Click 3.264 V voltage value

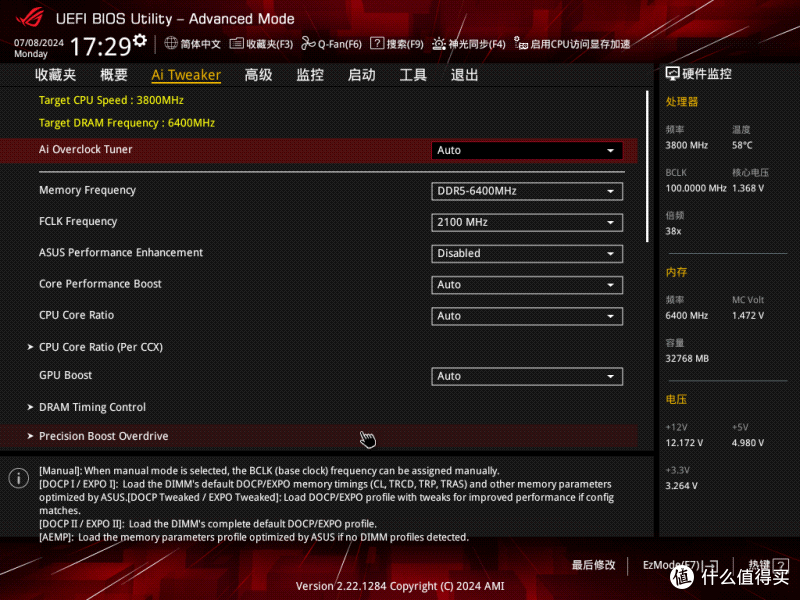682,486
